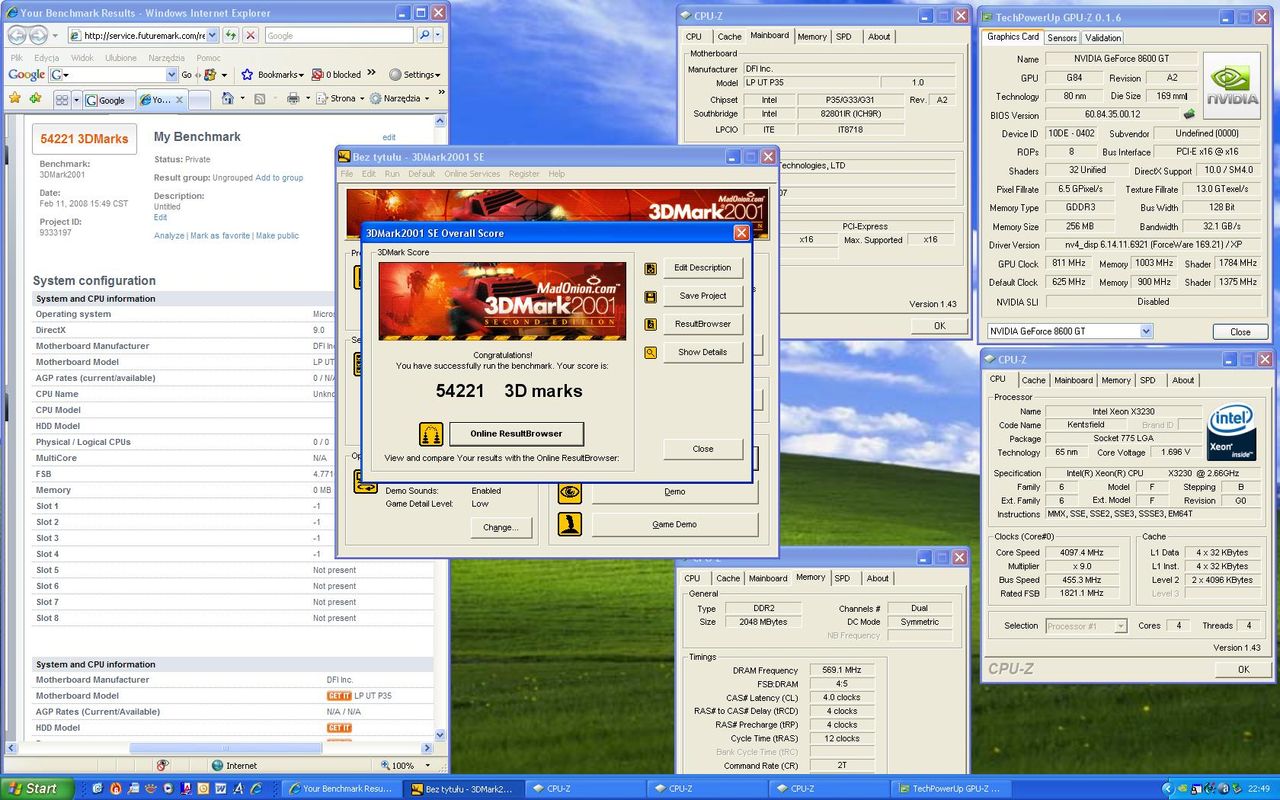Click IE Print icon

coord(293,98)
